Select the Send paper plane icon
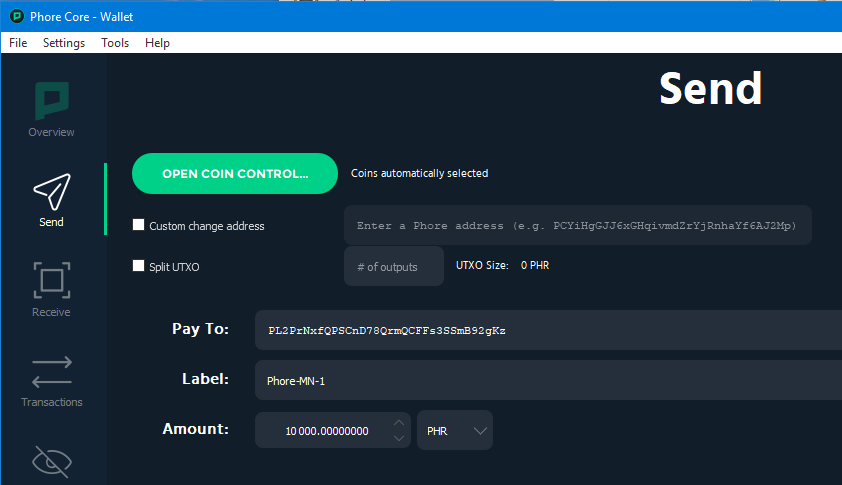842x485 pixels. click(x=52, y=191)
